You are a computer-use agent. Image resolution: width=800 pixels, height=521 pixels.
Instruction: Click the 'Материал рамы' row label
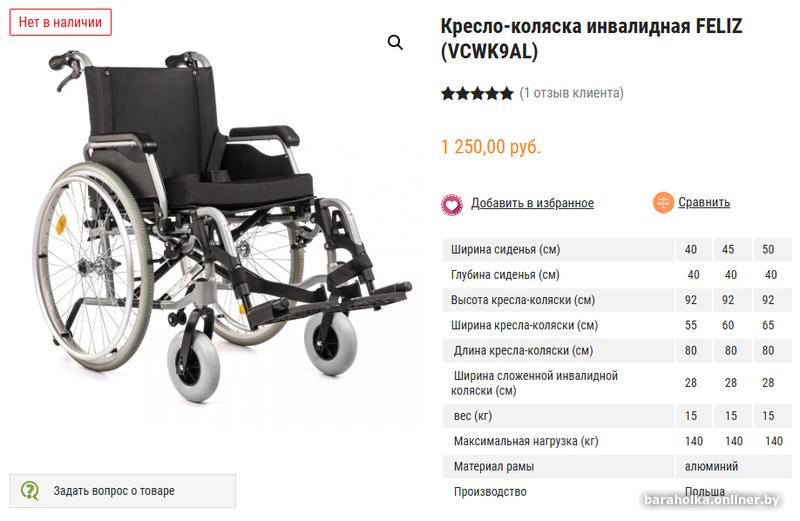(493, 466)
